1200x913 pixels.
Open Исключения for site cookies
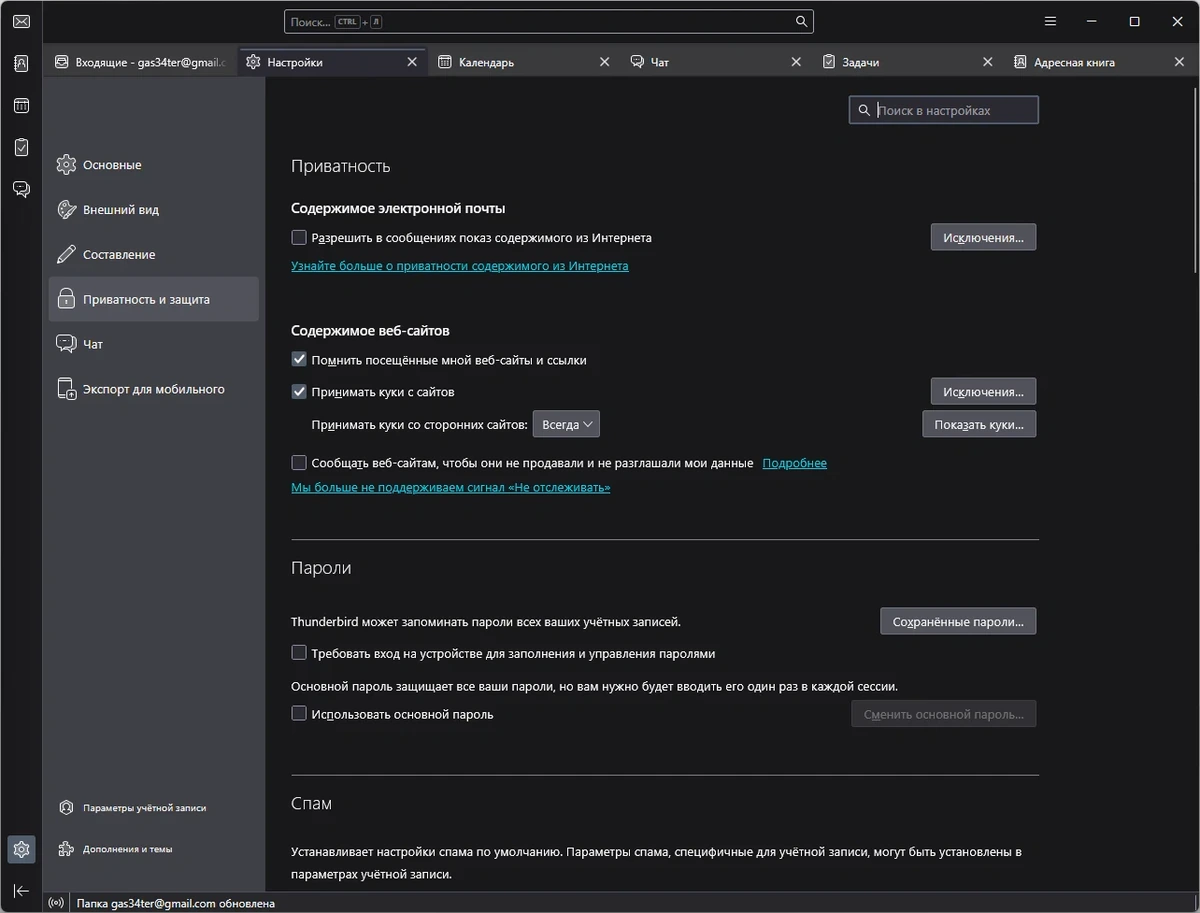983,391
